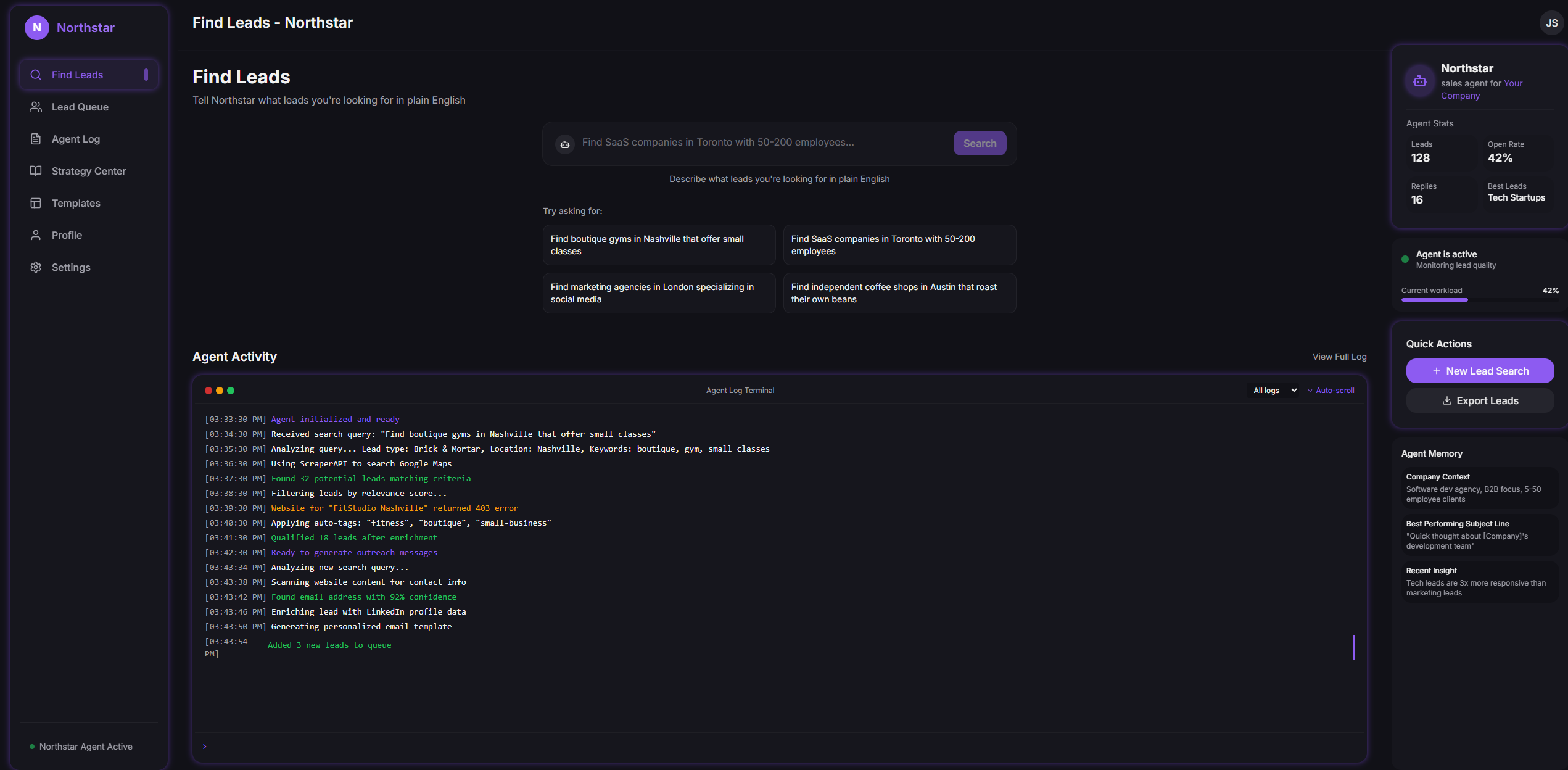
Task: Select the Find Leads search icon in sidebar
Action: (x=36, y=74)
